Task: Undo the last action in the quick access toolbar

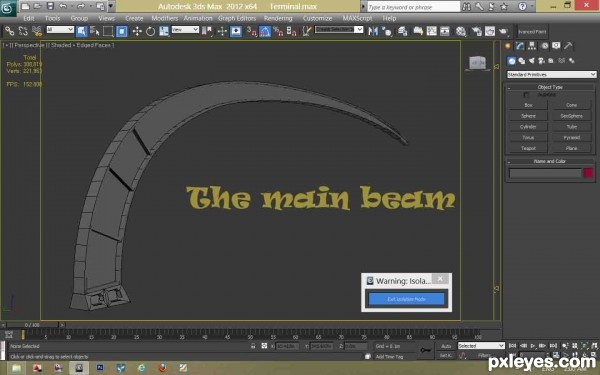Action: coord(63,6)
